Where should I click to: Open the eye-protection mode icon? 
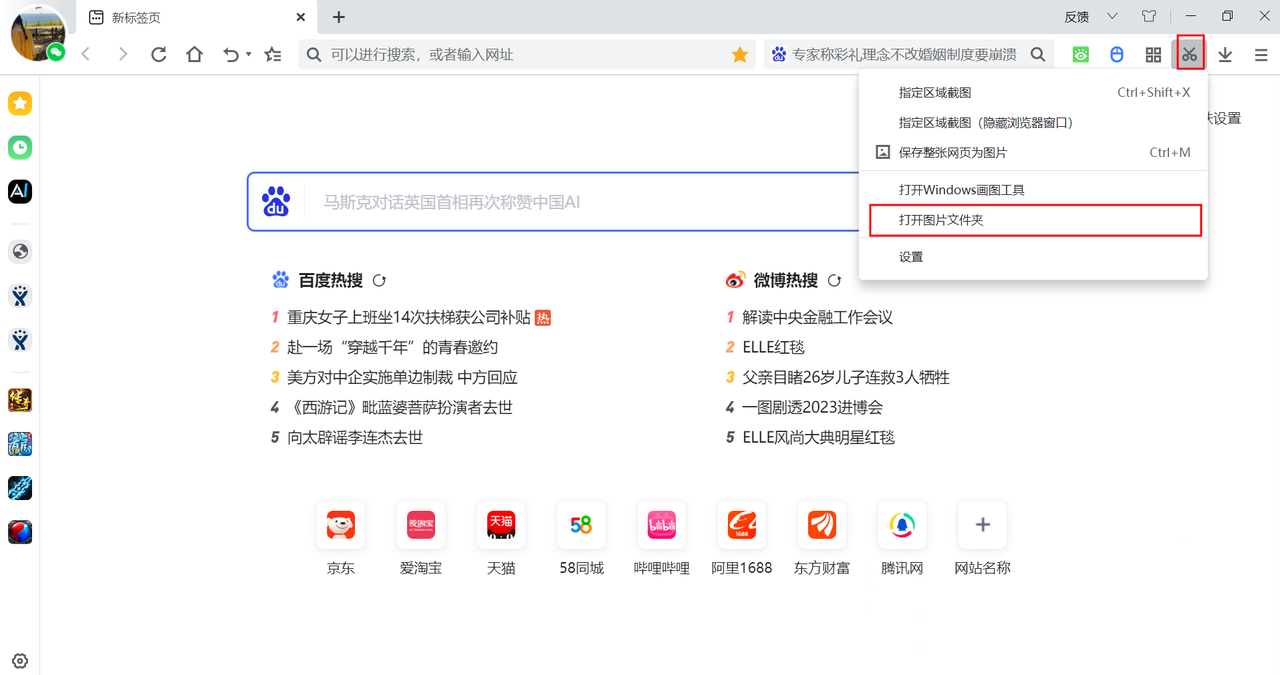(1080, 54)
